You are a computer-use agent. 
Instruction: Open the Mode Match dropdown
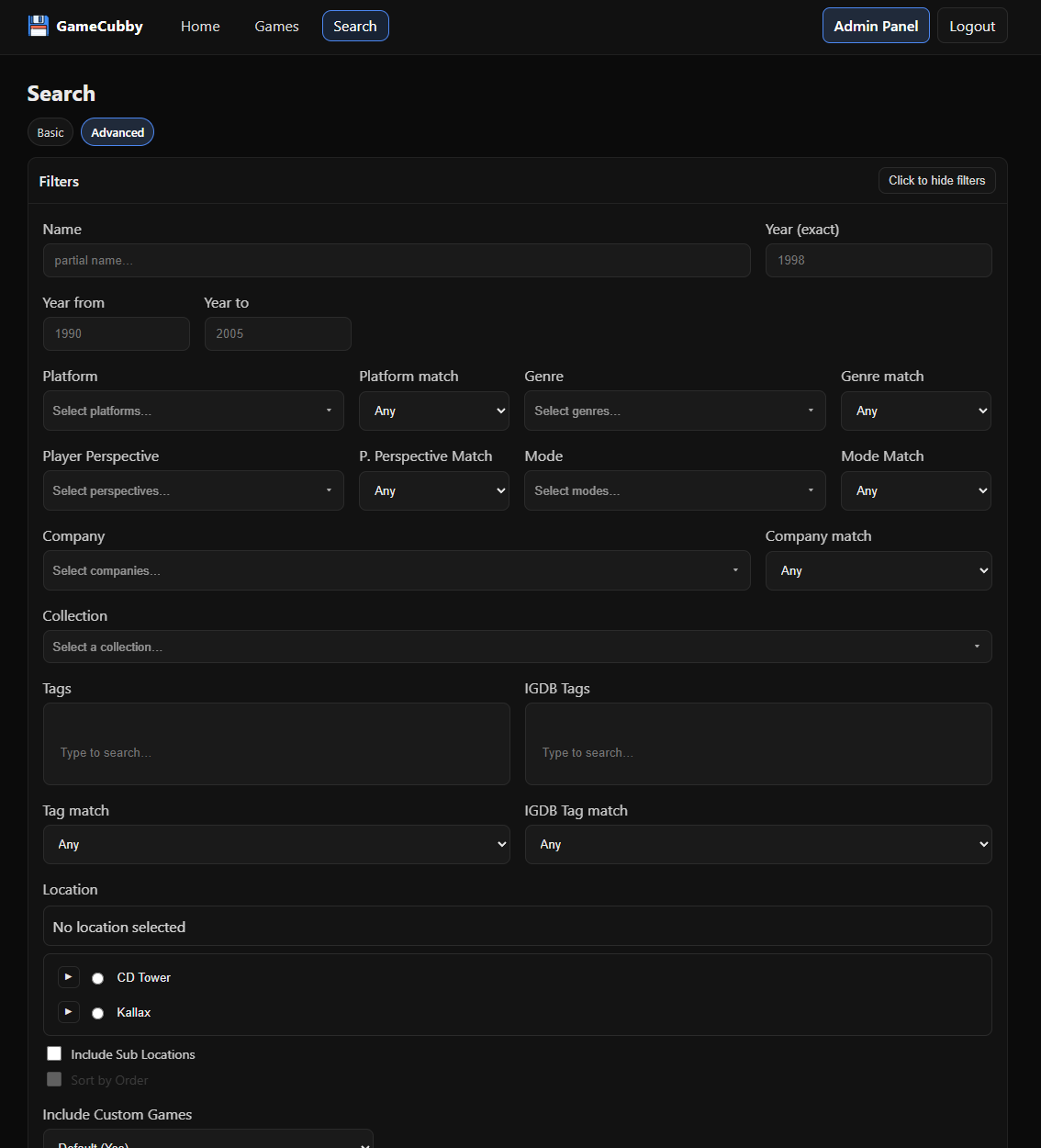(916, 490)
